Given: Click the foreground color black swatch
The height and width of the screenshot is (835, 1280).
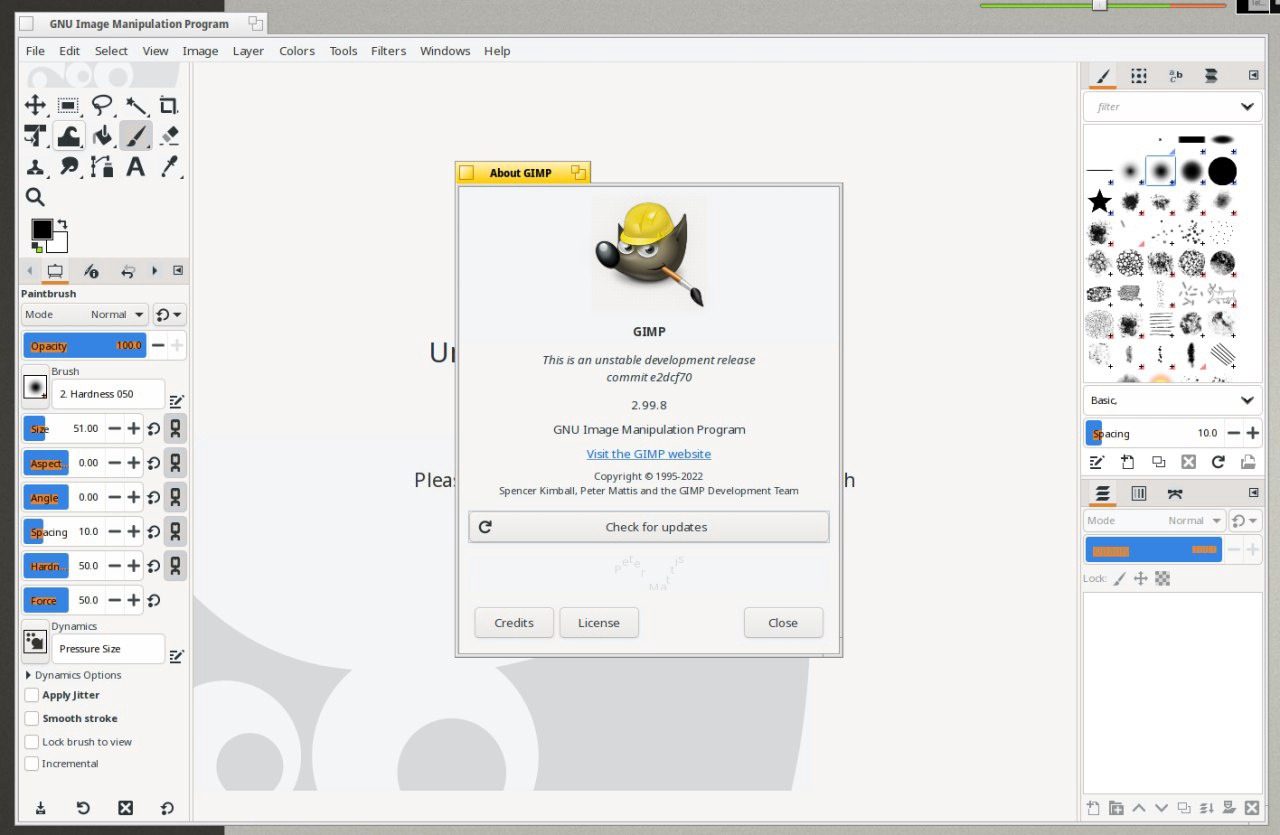Looking at the screenshot, I should pyautogui.click(x=42, y=229).
